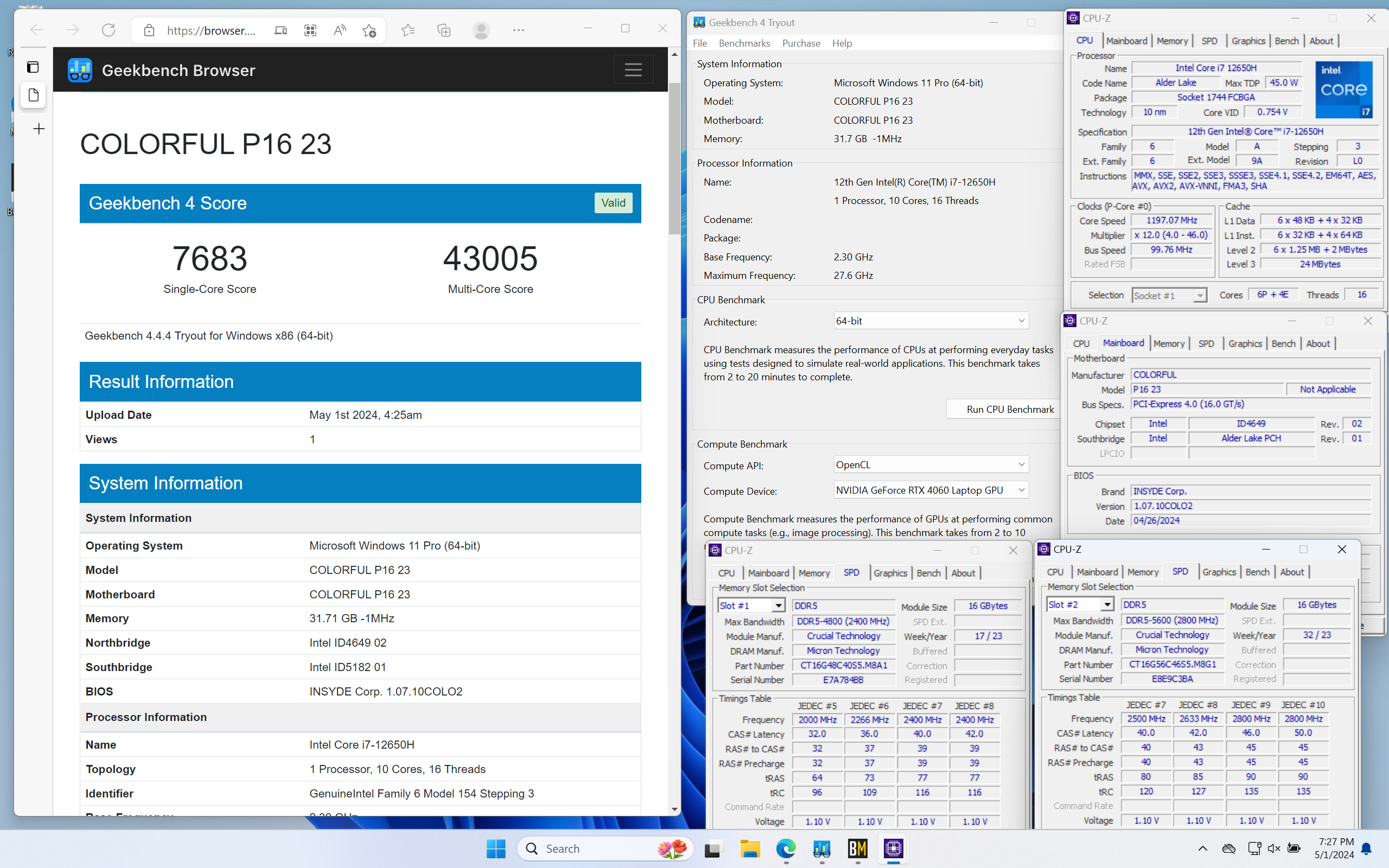The image size is (1389, 868).
Task: Open the Slot #1 memory slot dropdown
Action: (751, 605)
